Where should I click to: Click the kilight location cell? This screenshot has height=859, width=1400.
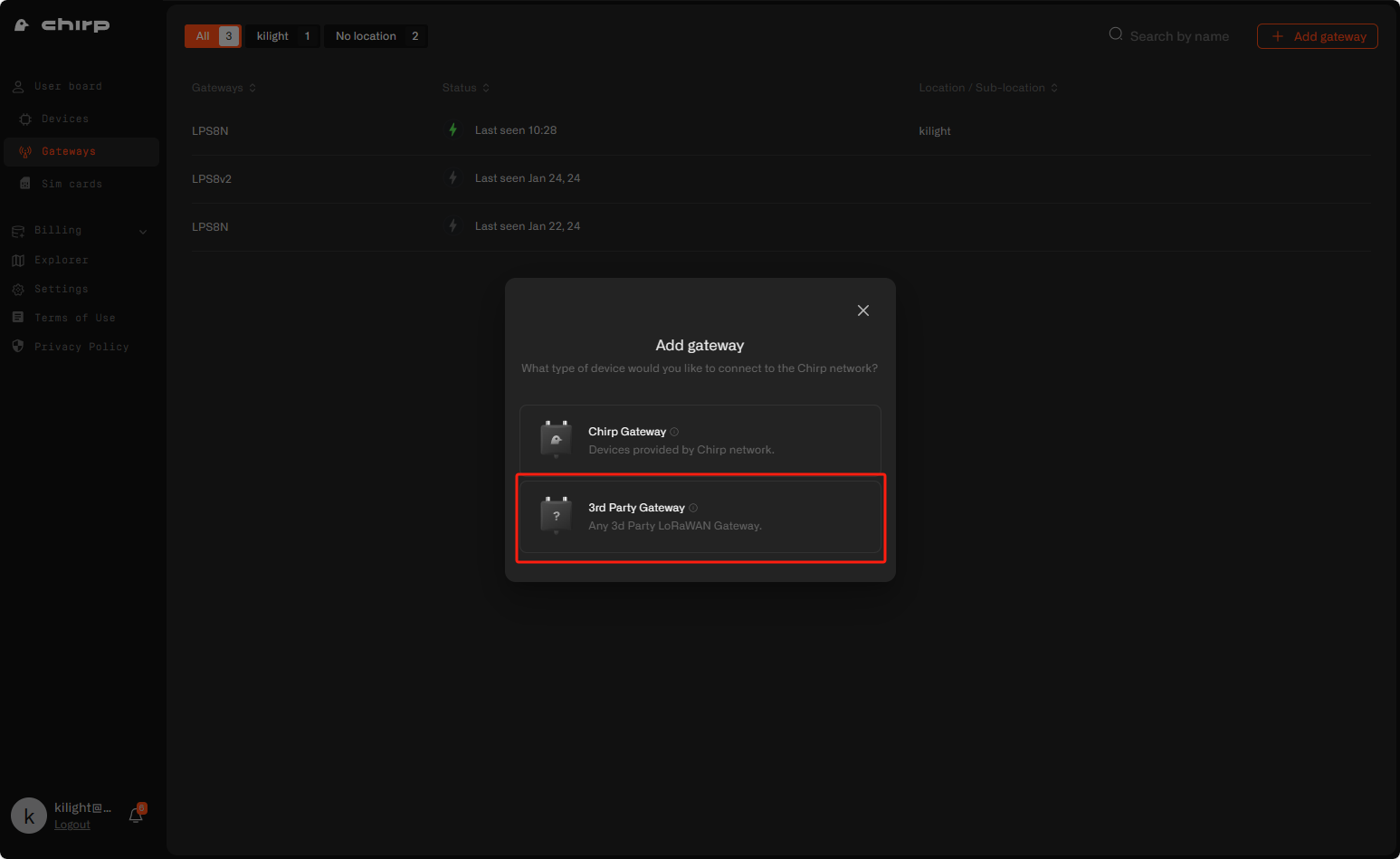(935, 131)
